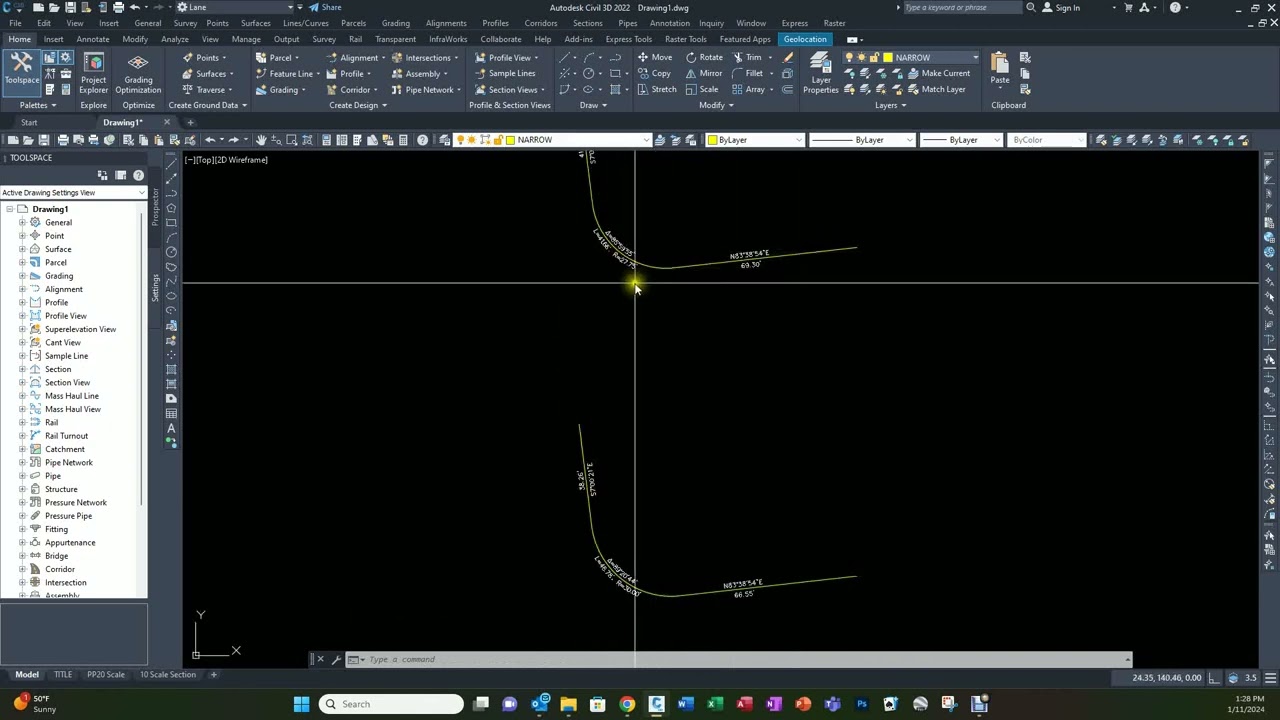The image size is (1280, 720).
Task: Select the Mirror tool
Action: (703, 73)
